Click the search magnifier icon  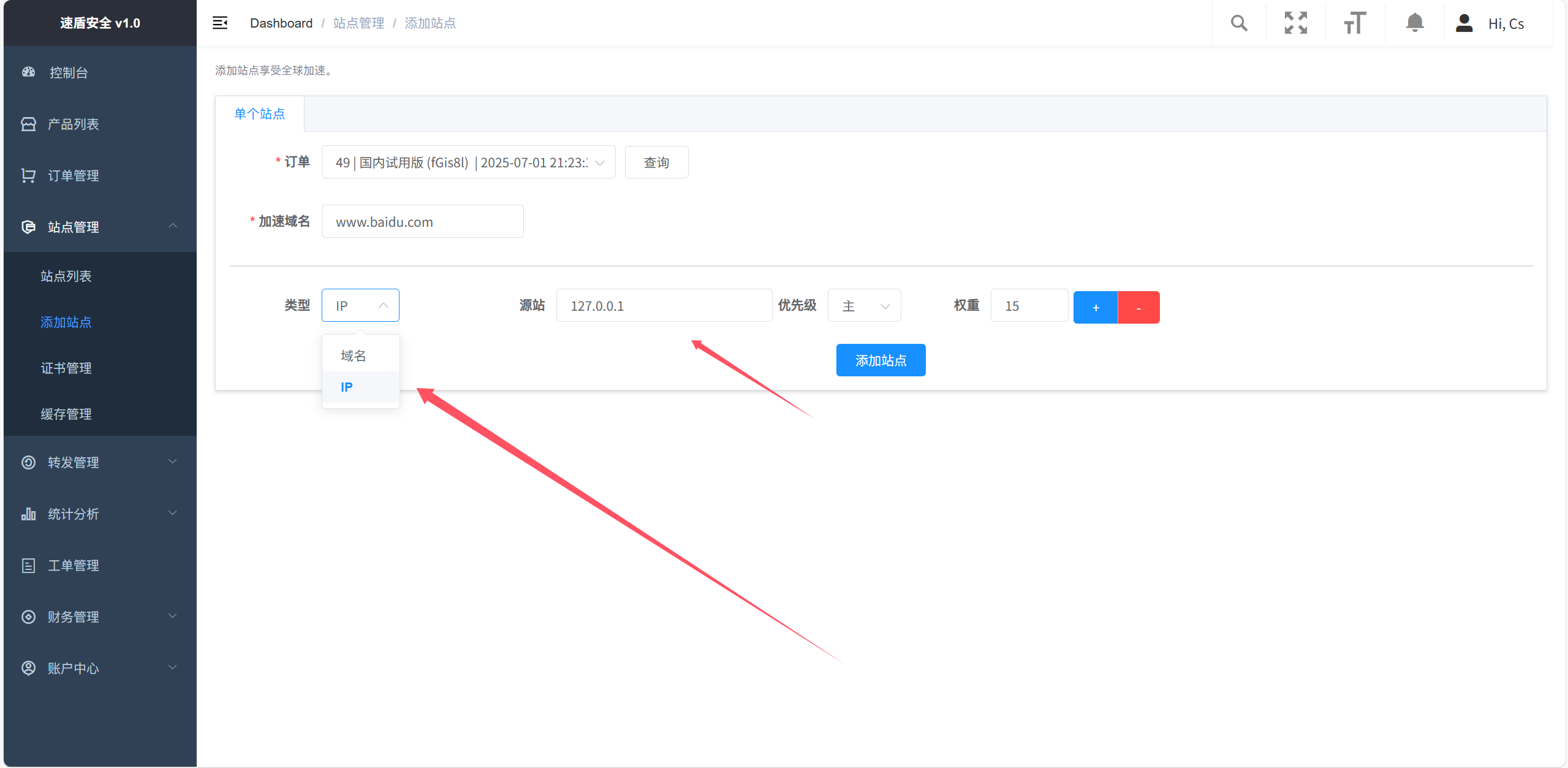pyautogui.click(x=1238, y=23)
